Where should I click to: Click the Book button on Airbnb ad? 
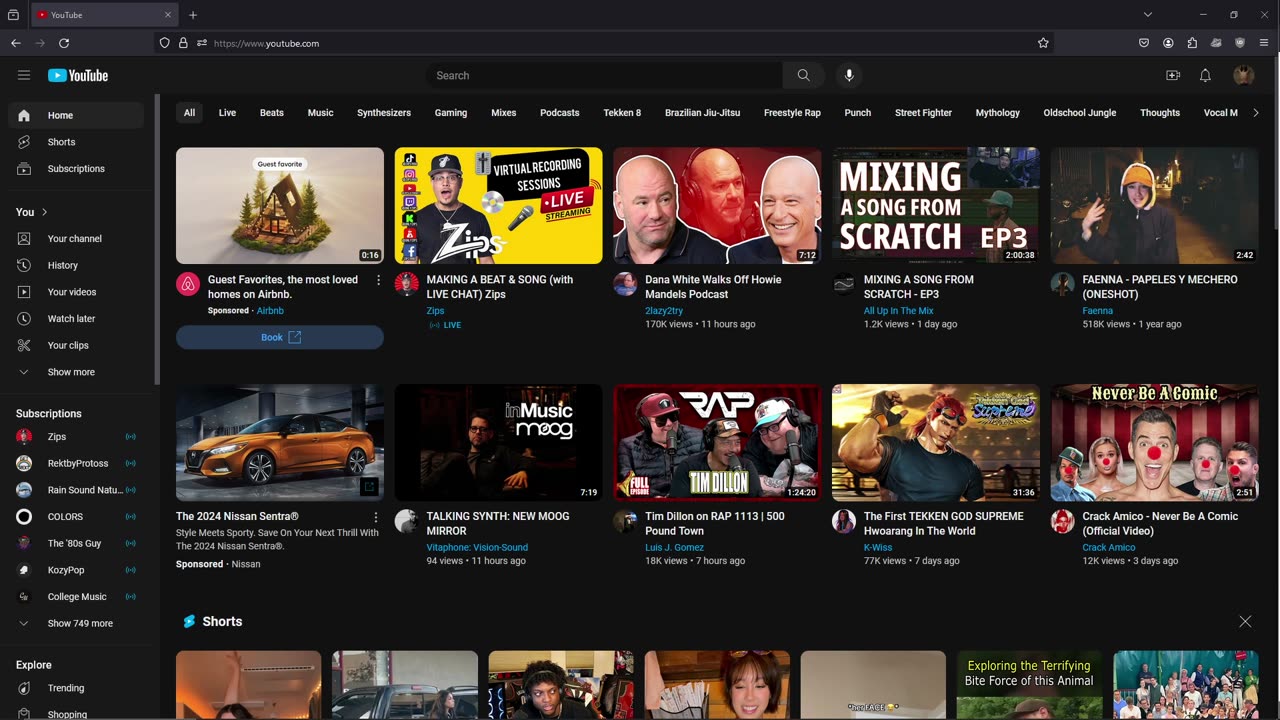[x=280, y=337]
